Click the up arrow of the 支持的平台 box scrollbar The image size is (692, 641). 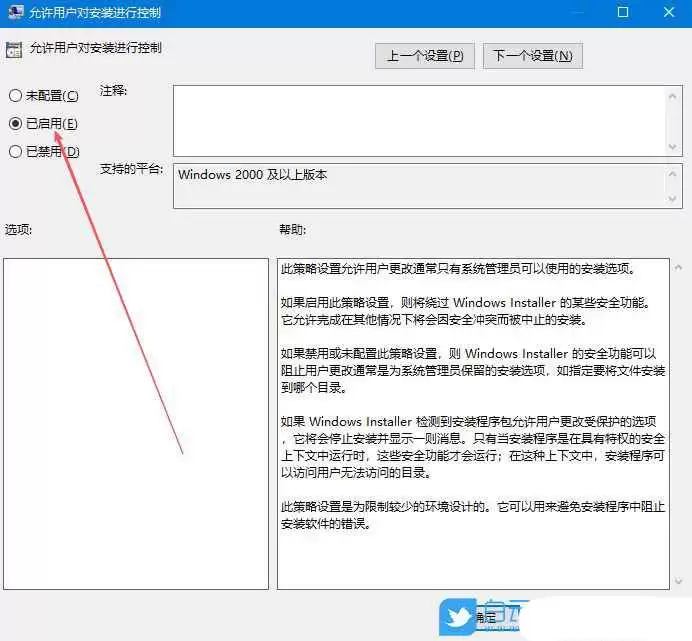pyautogui.click(x=673, y=174)
